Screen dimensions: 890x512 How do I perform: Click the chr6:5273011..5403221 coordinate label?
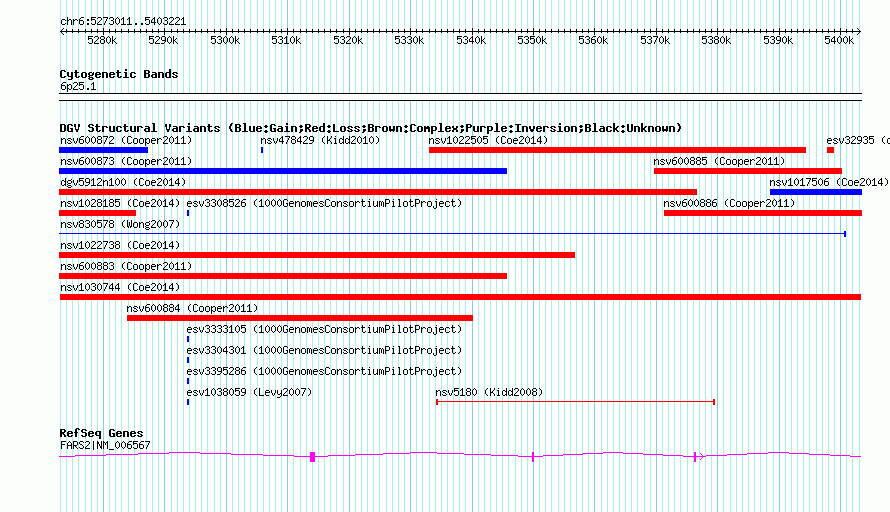point(123,21)
